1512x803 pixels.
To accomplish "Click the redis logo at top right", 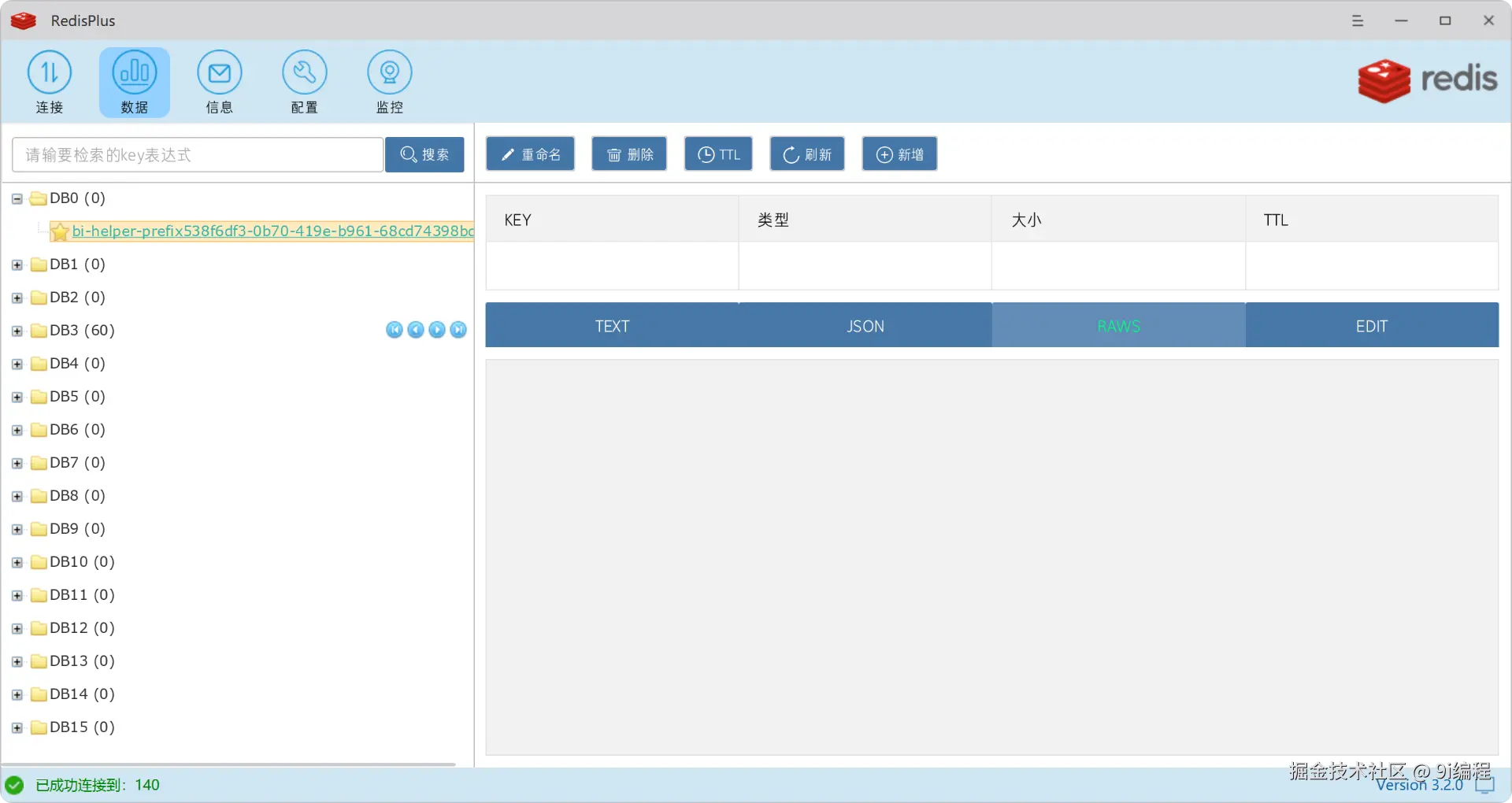I will click(1427, 80).
